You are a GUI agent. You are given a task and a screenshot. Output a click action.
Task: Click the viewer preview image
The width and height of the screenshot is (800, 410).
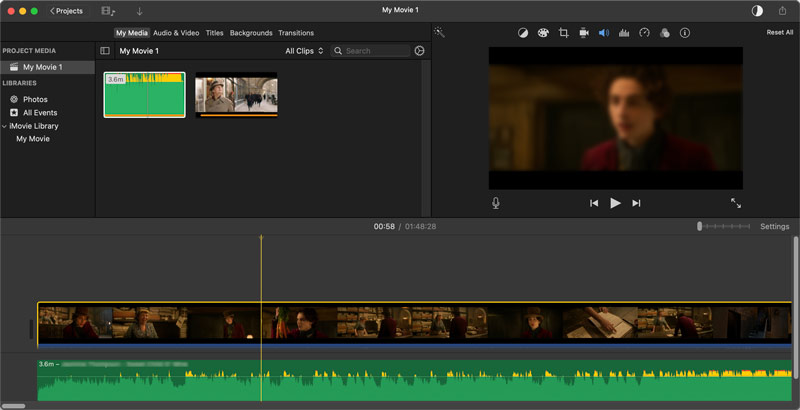tap(615, 118)
